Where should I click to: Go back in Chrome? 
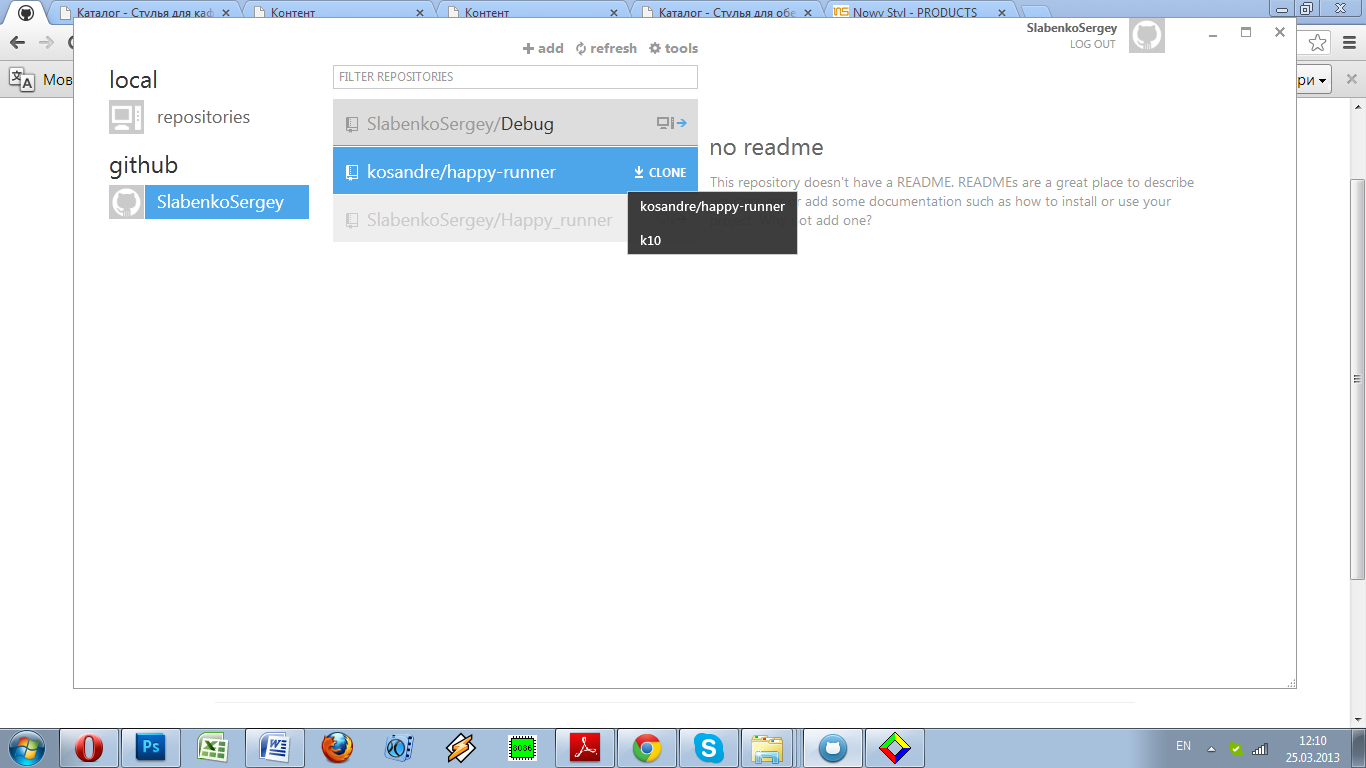[x=17, y=43]
